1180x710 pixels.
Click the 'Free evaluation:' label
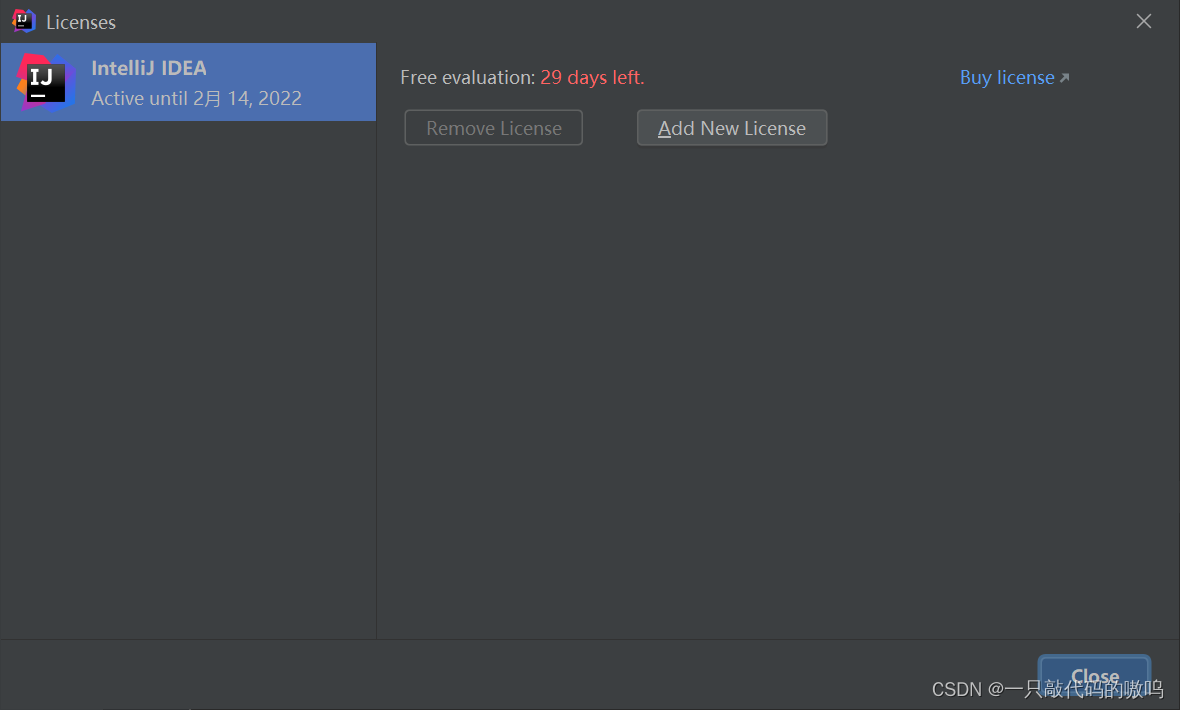(x=467, y=78)
